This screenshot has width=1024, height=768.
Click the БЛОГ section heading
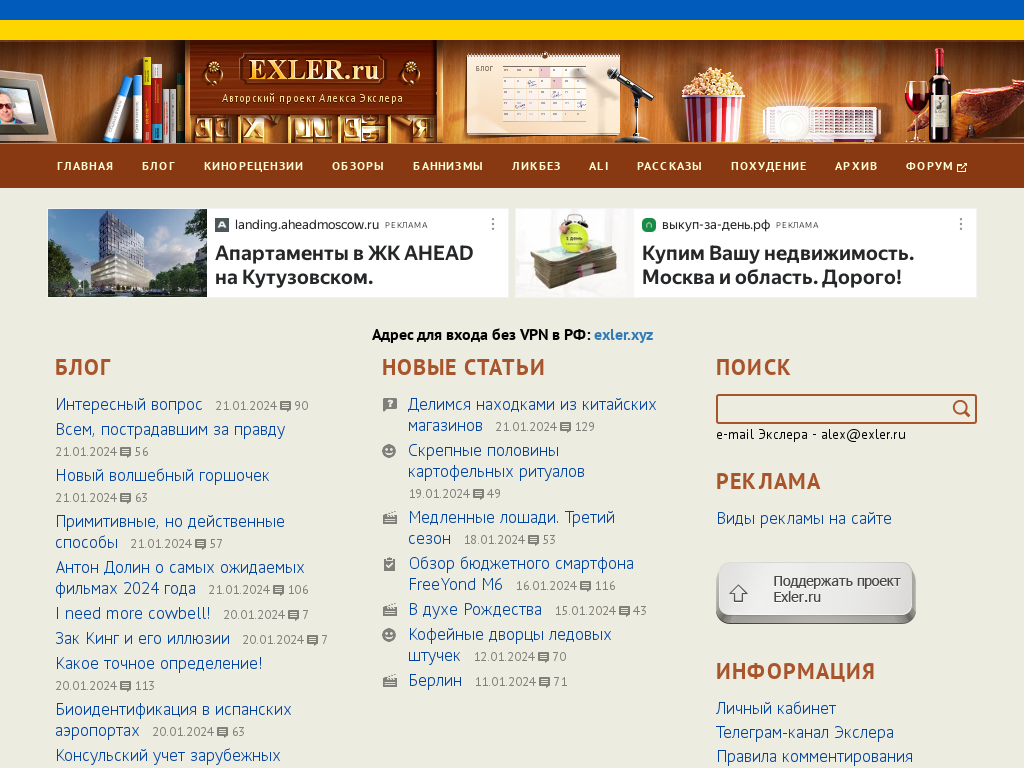point(83,368)
